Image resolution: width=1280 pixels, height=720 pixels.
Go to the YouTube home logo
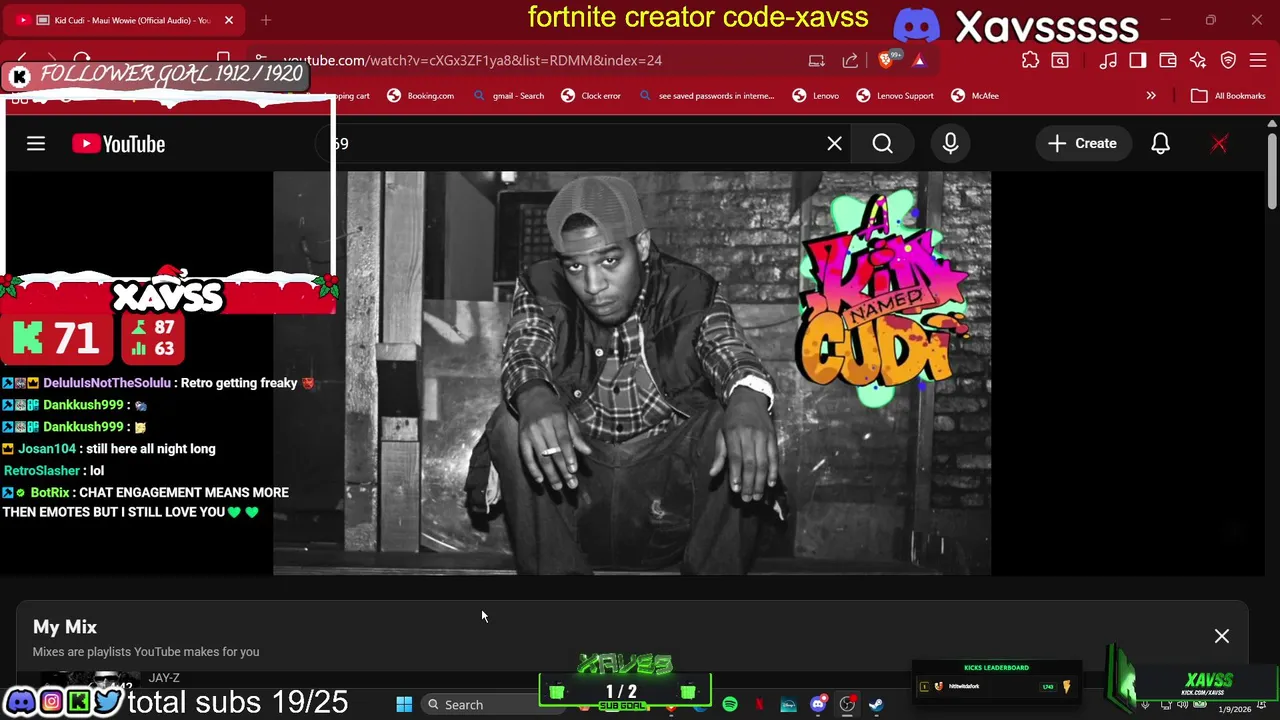[x=118, y=144]
